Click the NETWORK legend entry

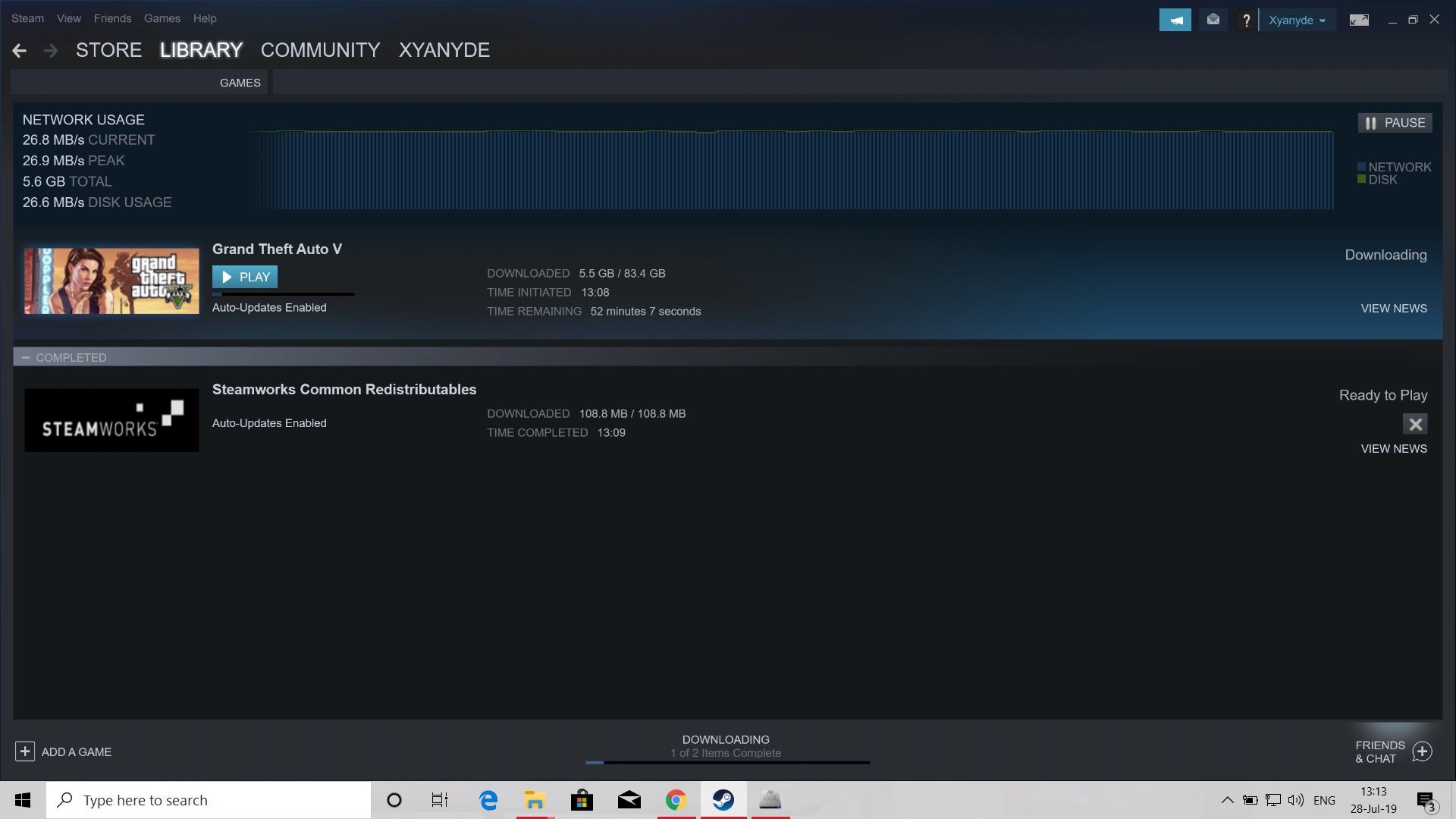click(1394, 167)
